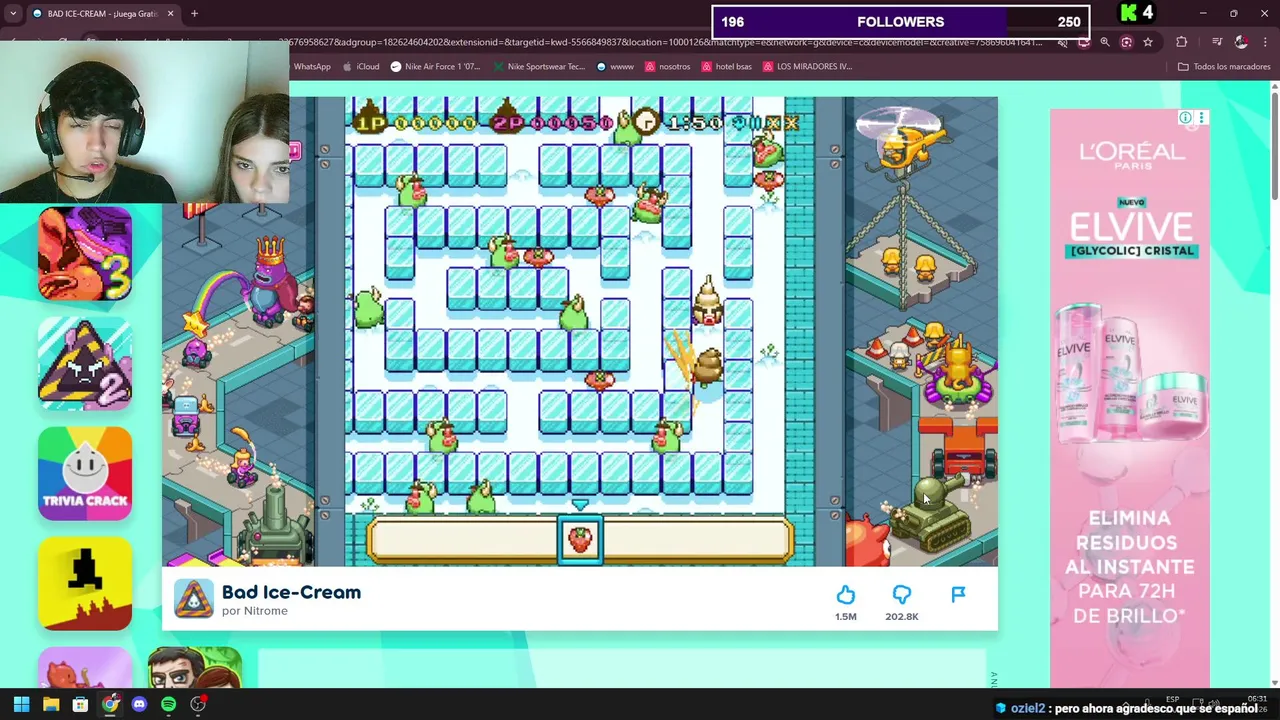The height and width of the screenshot is (720, 1280).
Task: Open the WhatsApp bookmark
Action: tap(311, 67)
